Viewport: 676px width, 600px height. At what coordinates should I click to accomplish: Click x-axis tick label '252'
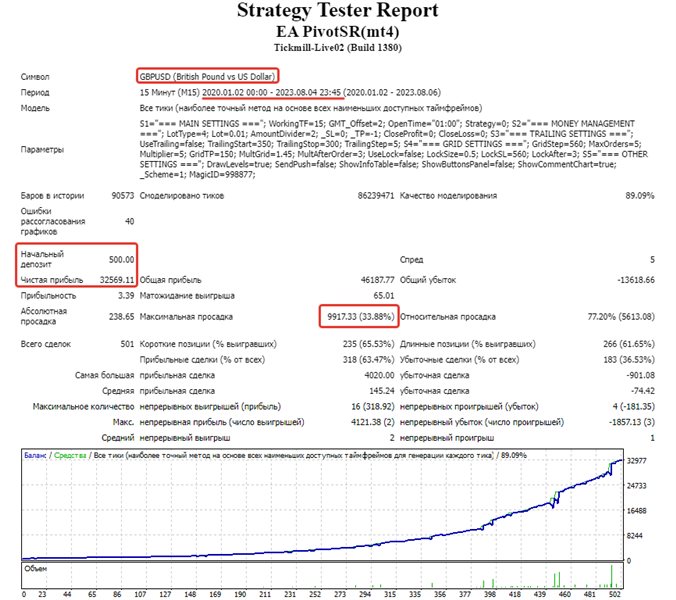315,594
